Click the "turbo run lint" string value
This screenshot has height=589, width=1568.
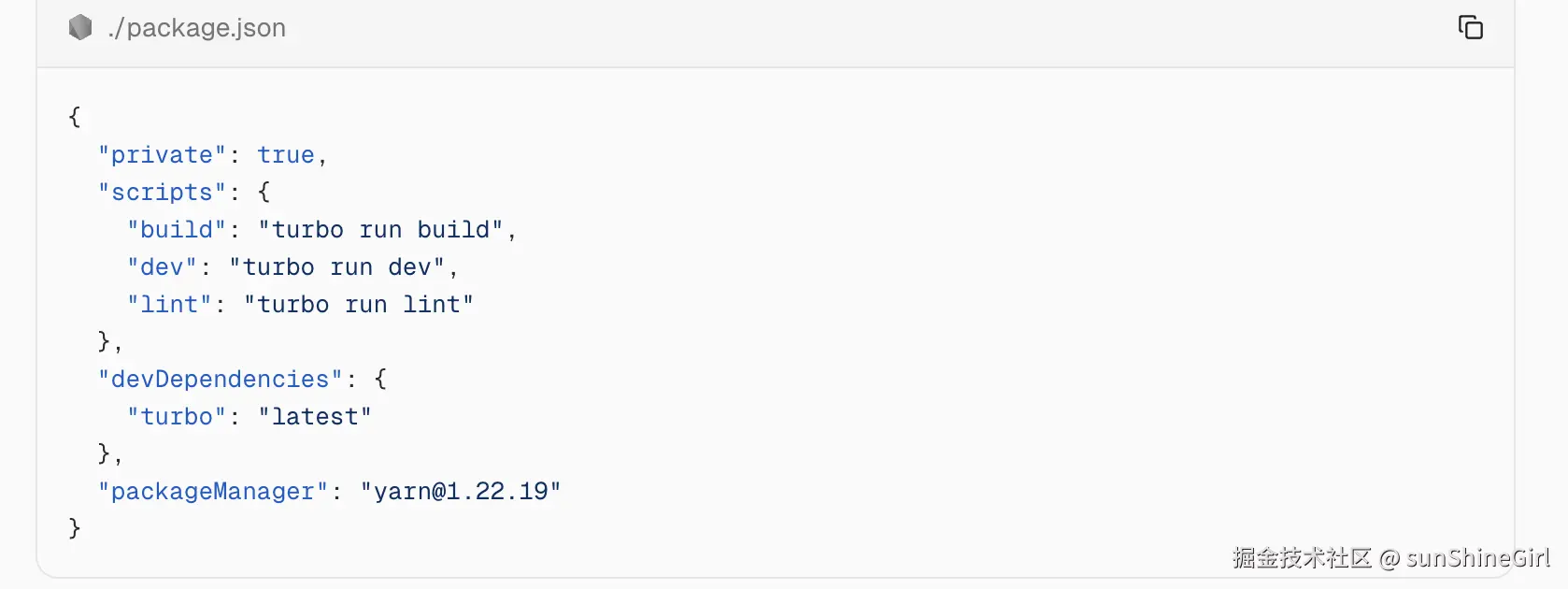point(359,305)
